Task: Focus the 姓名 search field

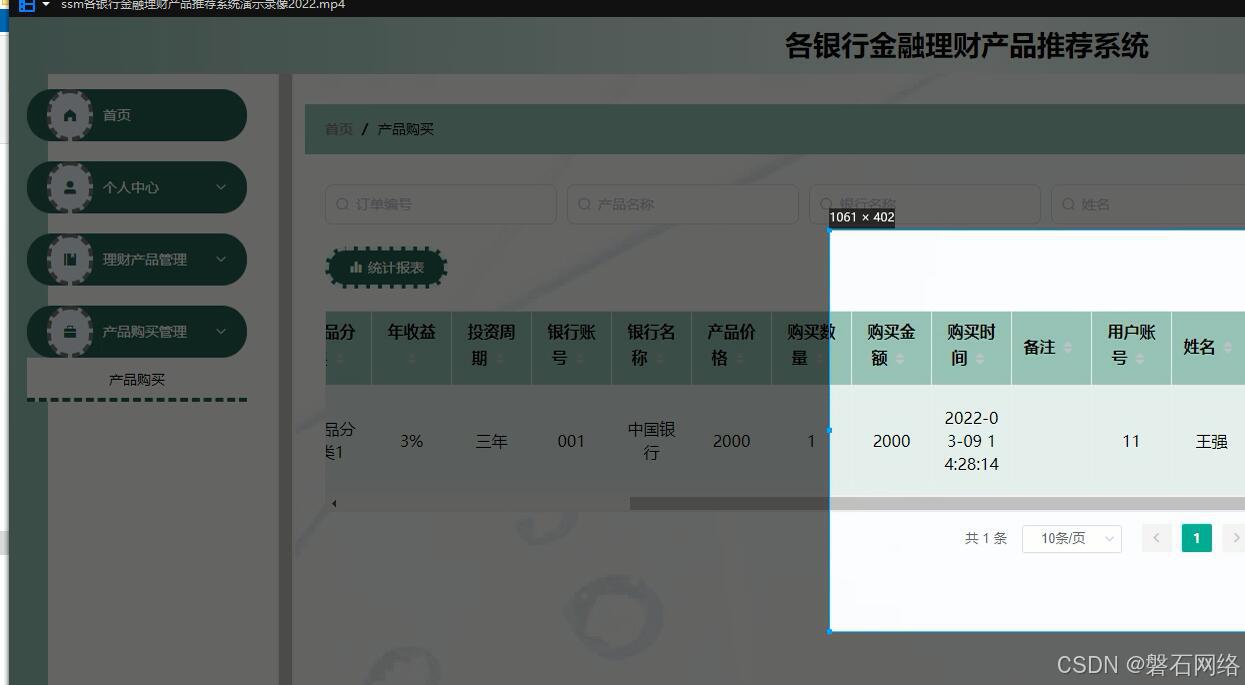Action: [1148, 204]
